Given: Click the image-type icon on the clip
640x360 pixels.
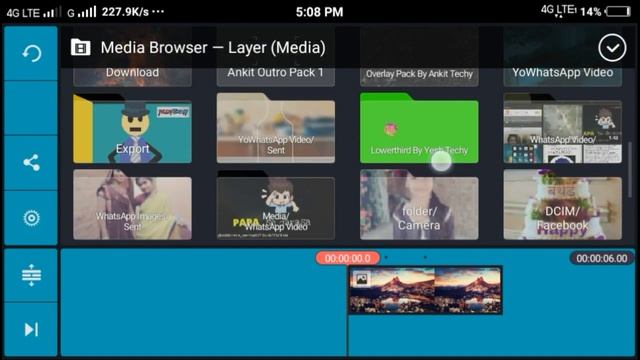Looking at the screenshot, I should 362,279.
